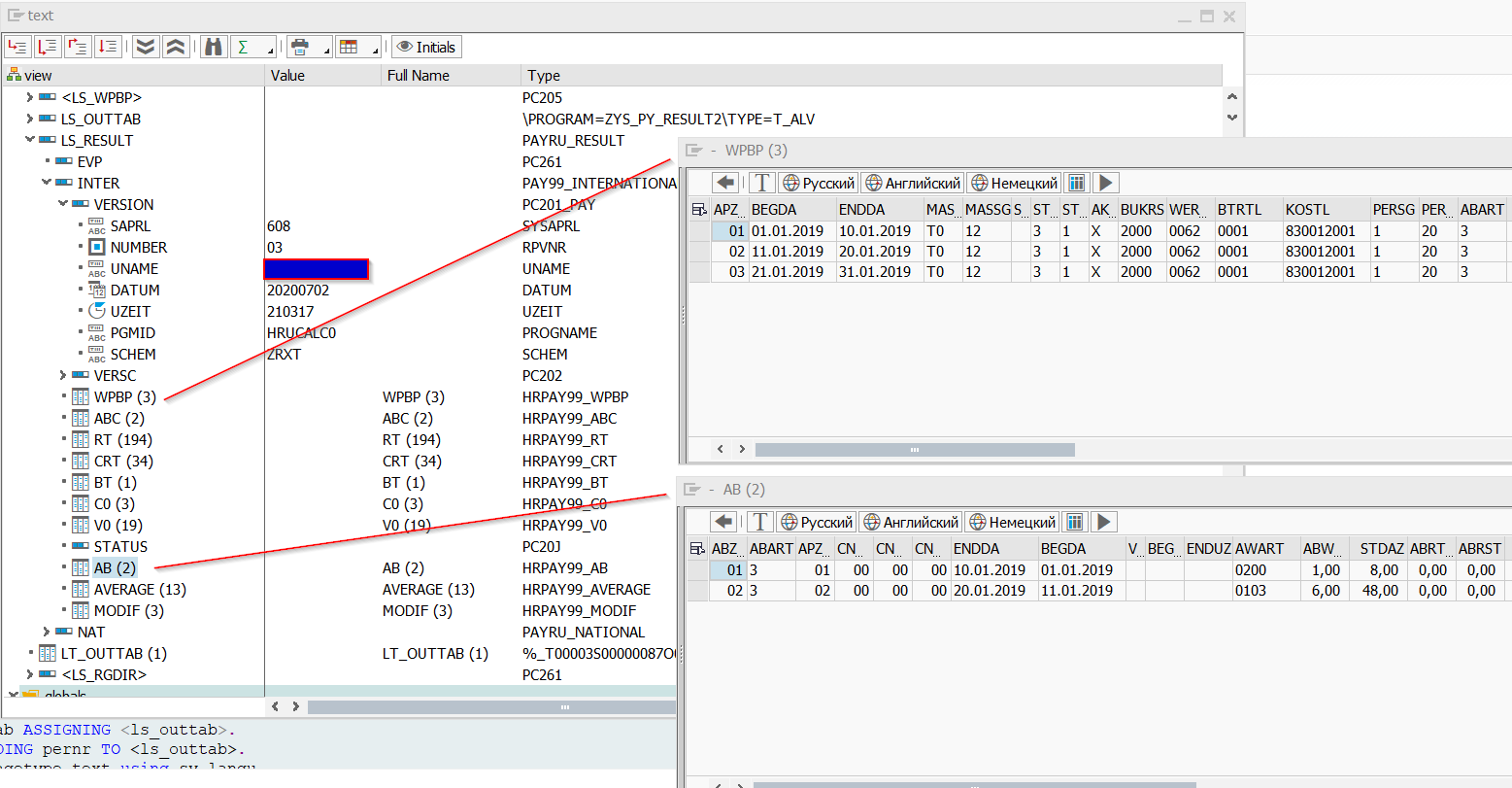Click the horizontal scrollbar of the WPBP window
The width and height of the screenshot is (1512, 788).
click(x=915, y=450)
